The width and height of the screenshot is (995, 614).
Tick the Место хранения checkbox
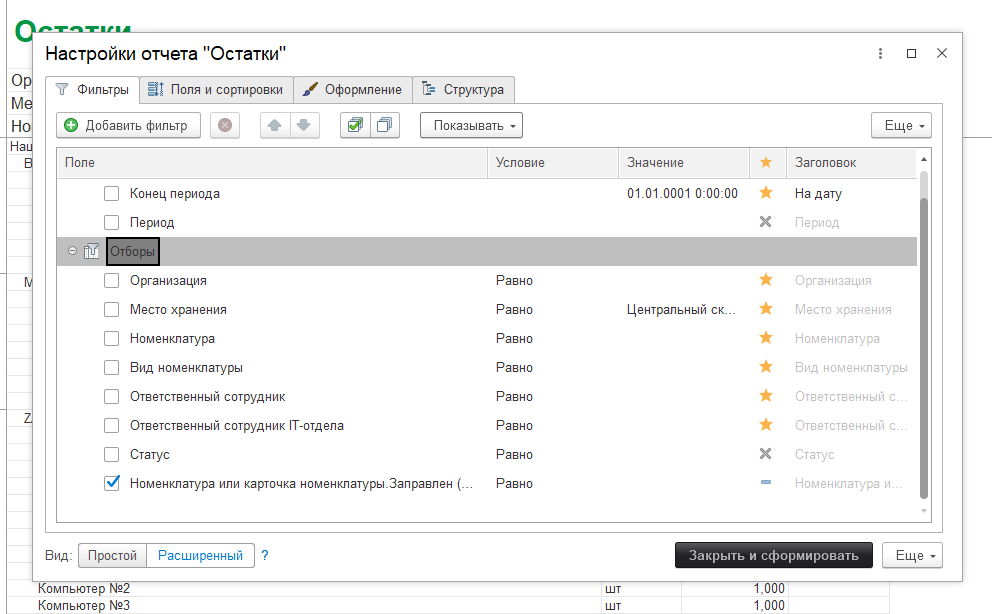coord(112,310)
